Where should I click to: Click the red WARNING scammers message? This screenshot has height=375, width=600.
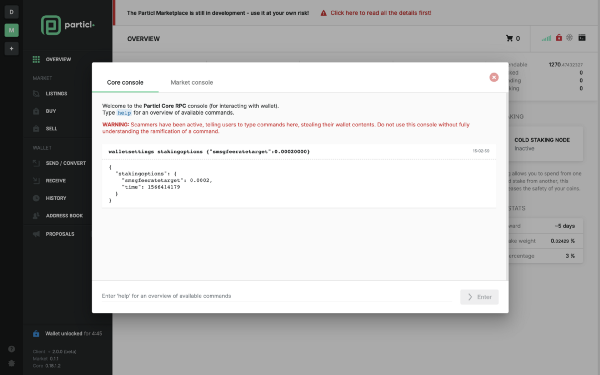click(286, 128)
